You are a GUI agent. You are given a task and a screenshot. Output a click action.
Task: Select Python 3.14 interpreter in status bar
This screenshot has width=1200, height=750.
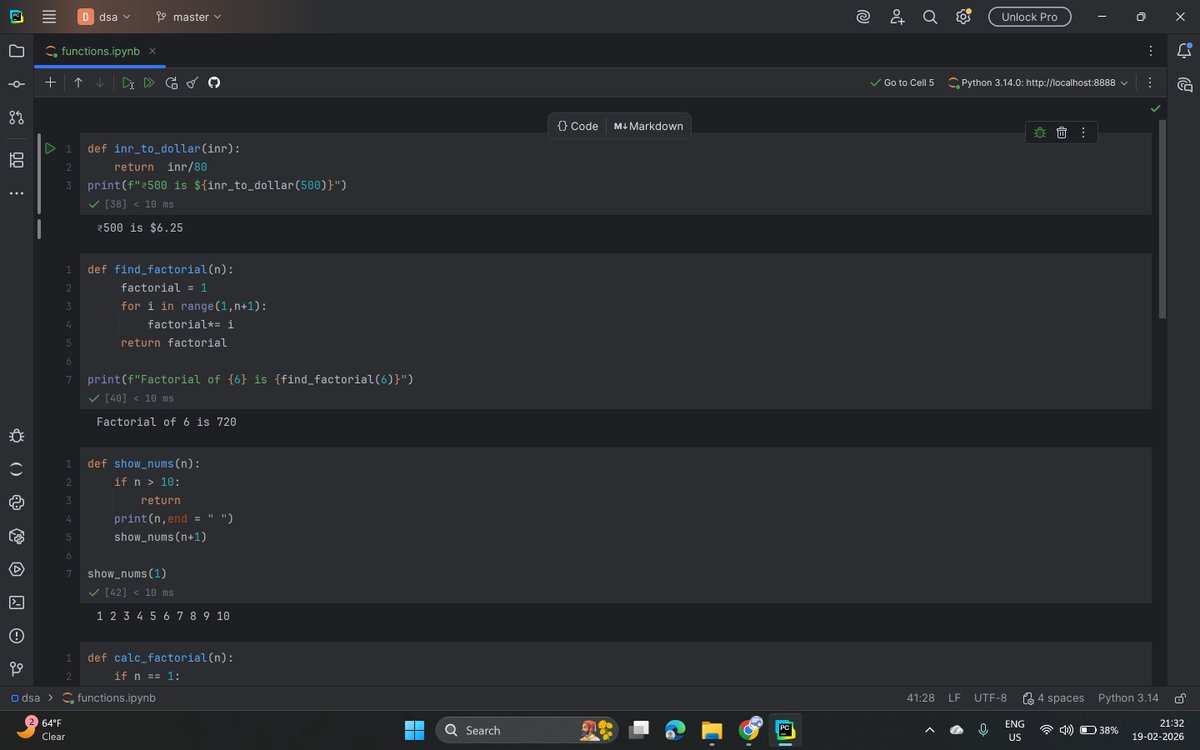click(x=1128, y=698)
